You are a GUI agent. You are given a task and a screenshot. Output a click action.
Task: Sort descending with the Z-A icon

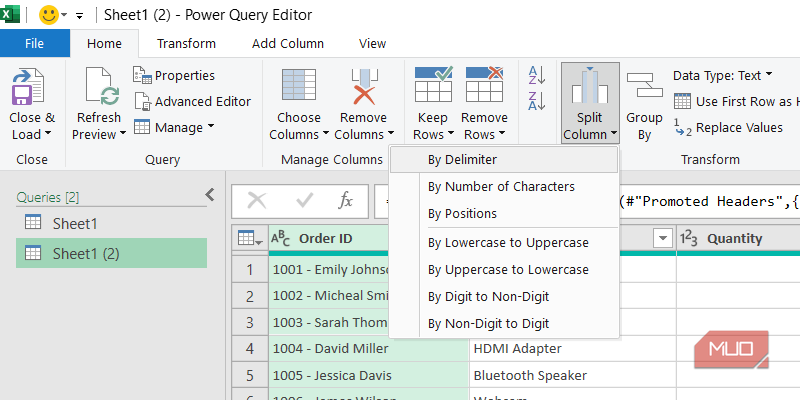tap(537, 101)
